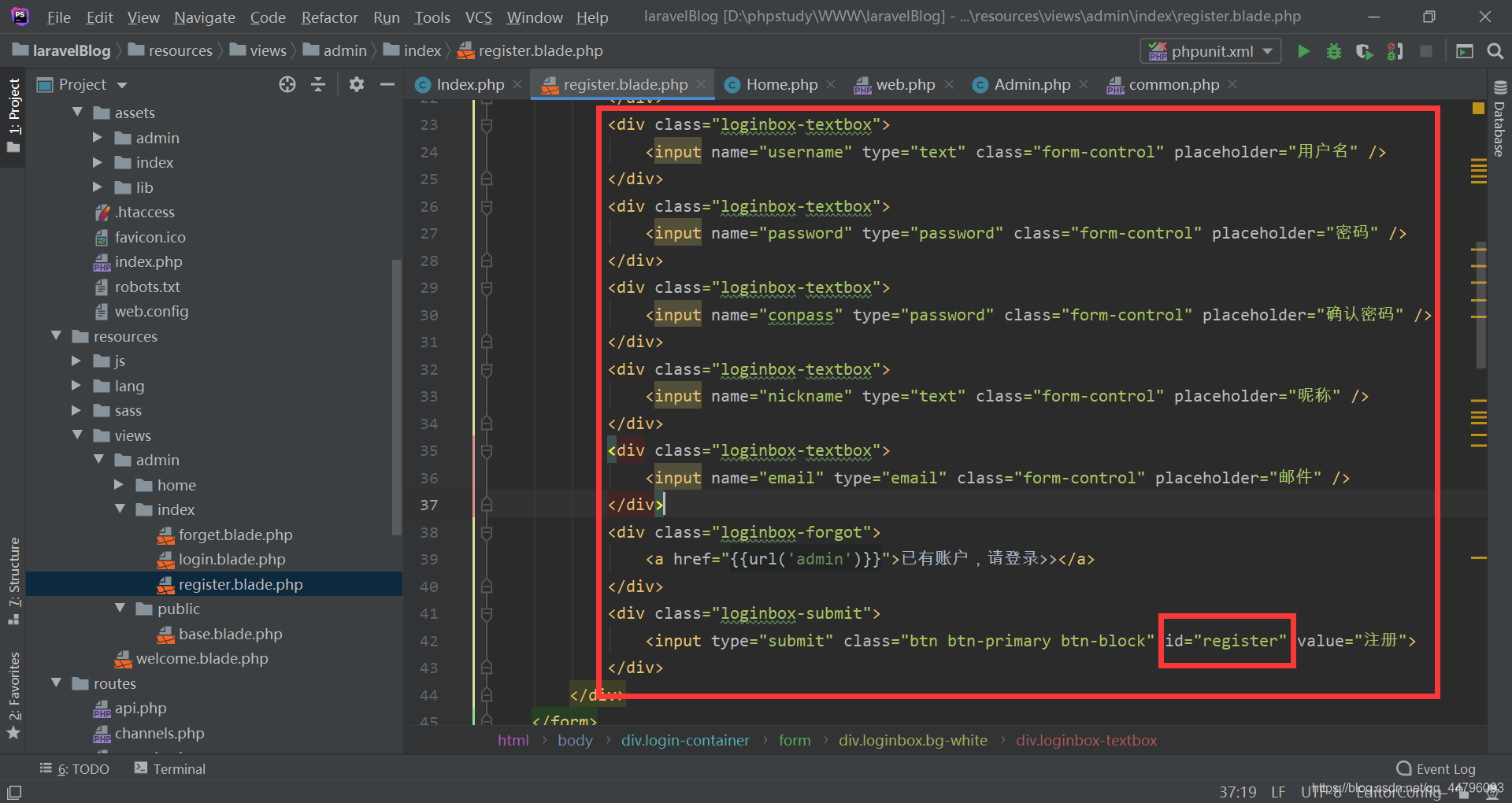Click line separator LF in status bar
1512x803 pixels.
(1278, 791)
